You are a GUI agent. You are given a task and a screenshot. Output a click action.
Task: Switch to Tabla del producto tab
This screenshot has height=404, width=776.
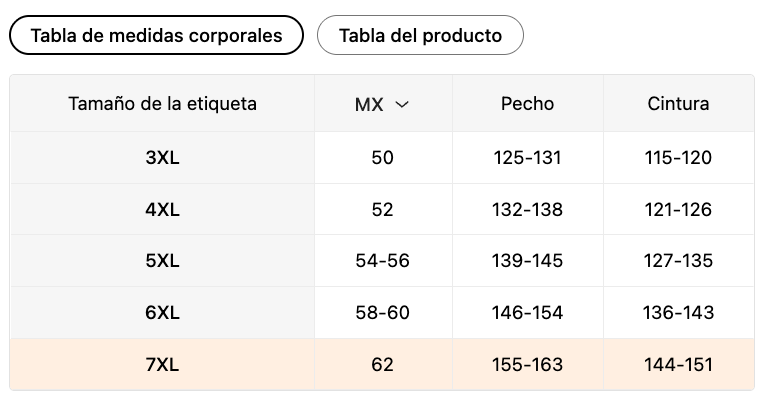point(420,35)
